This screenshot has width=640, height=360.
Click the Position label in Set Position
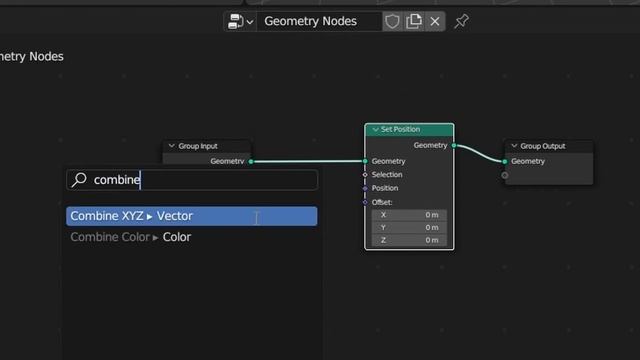pyautogui.click(x=384, y=188)
